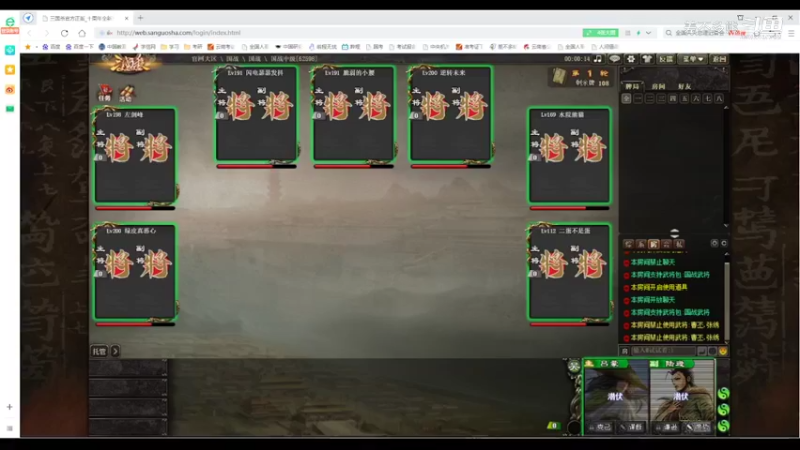This screenshot has height=450, width=800.
Task: Click the bottom yin-yang icon beside generals
Action: 723,426
